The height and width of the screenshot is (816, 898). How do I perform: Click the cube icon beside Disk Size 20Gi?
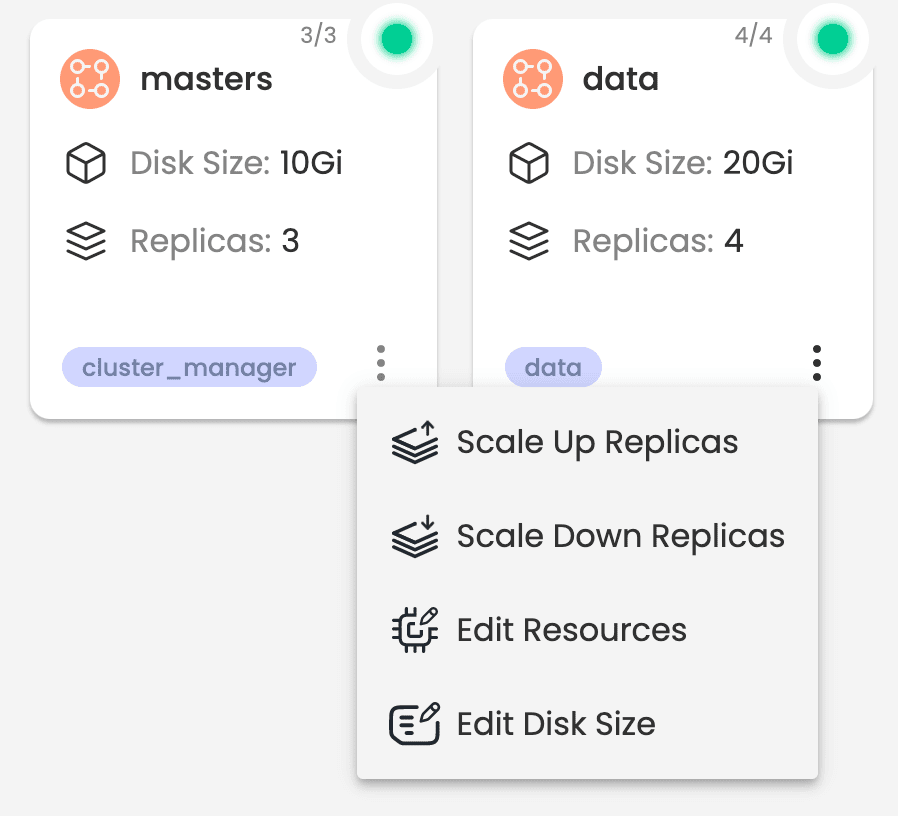(529, 163)
